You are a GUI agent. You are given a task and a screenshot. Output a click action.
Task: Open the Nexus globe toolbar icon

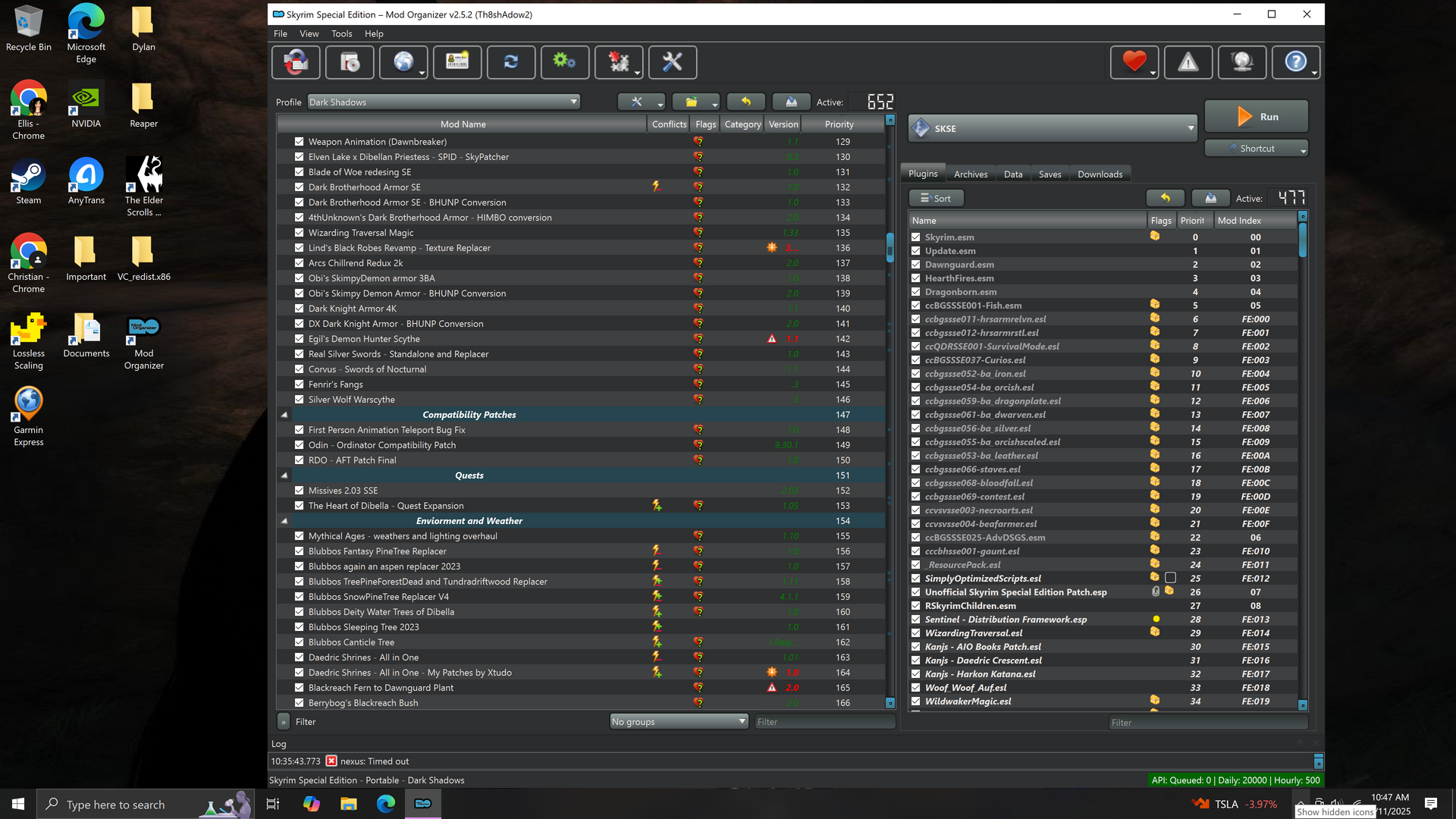tap(403, 62)
